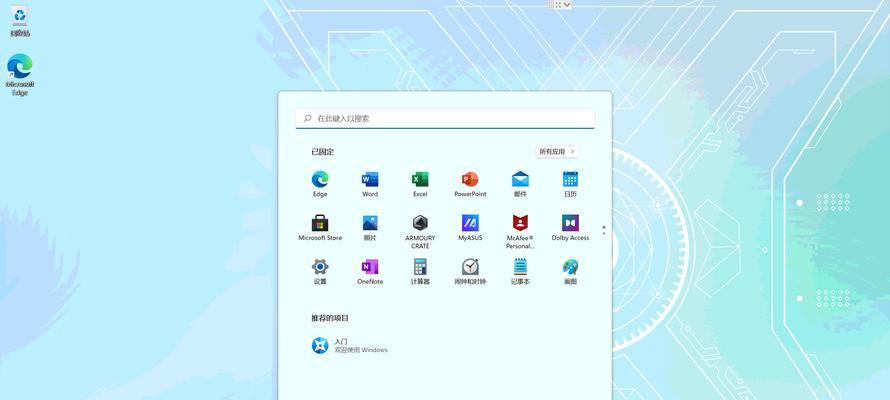Launch OneNote from pinned apps

coord(370,272)
